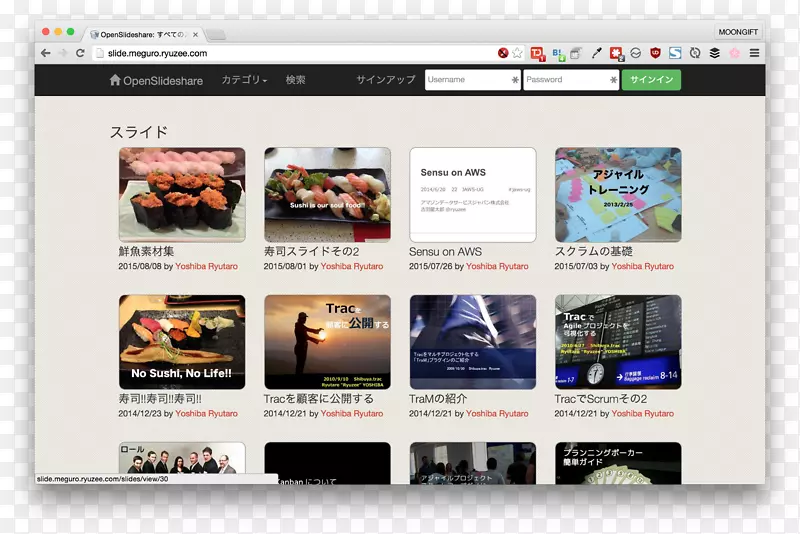Click the MOONGIFT profile button
This screenshot has height=534, width=800.
click(738, 32)
